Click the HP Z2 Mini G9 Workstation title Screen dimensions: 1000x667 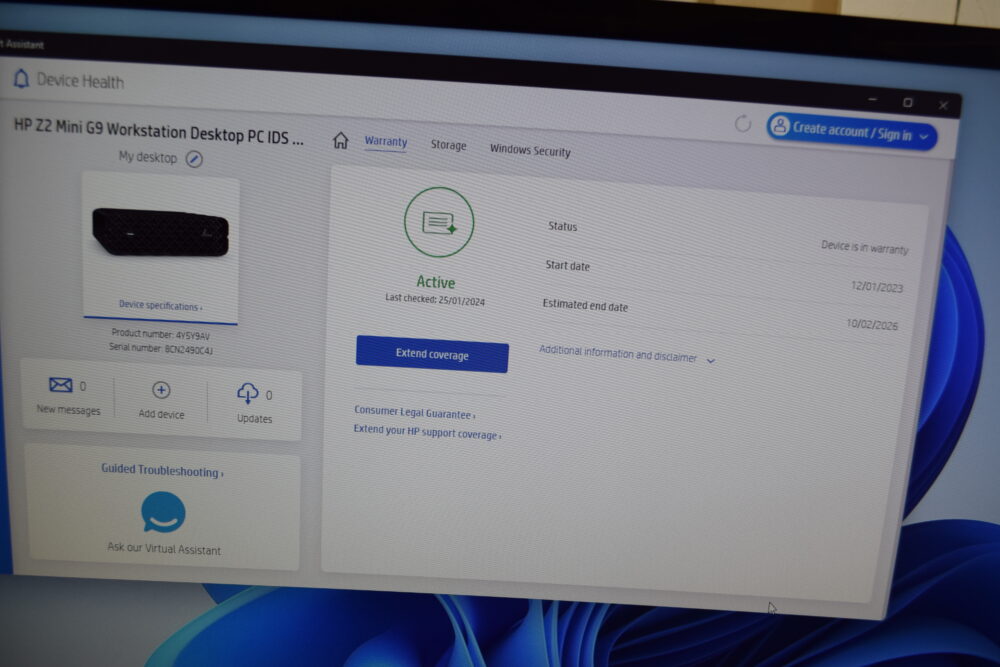(x=159, y=131)
